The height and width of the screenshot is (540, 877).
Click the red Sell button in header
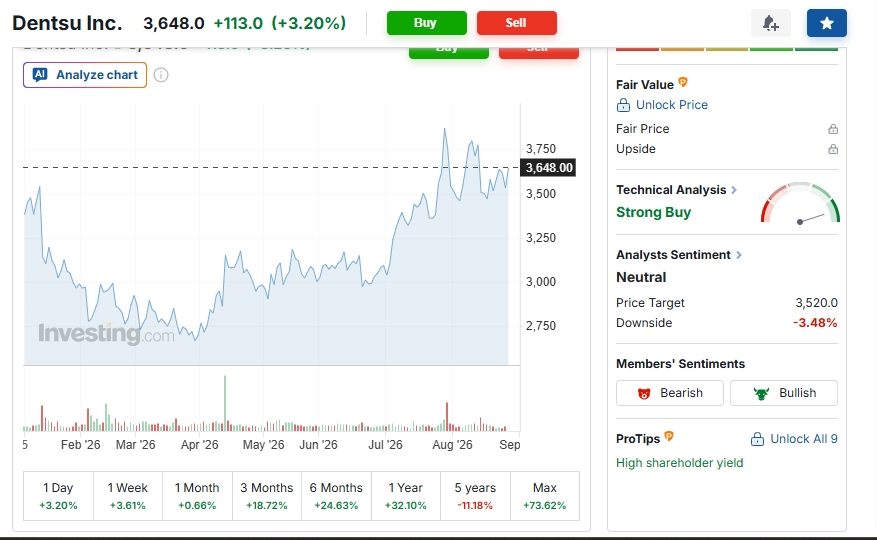(x=516, y=23)
